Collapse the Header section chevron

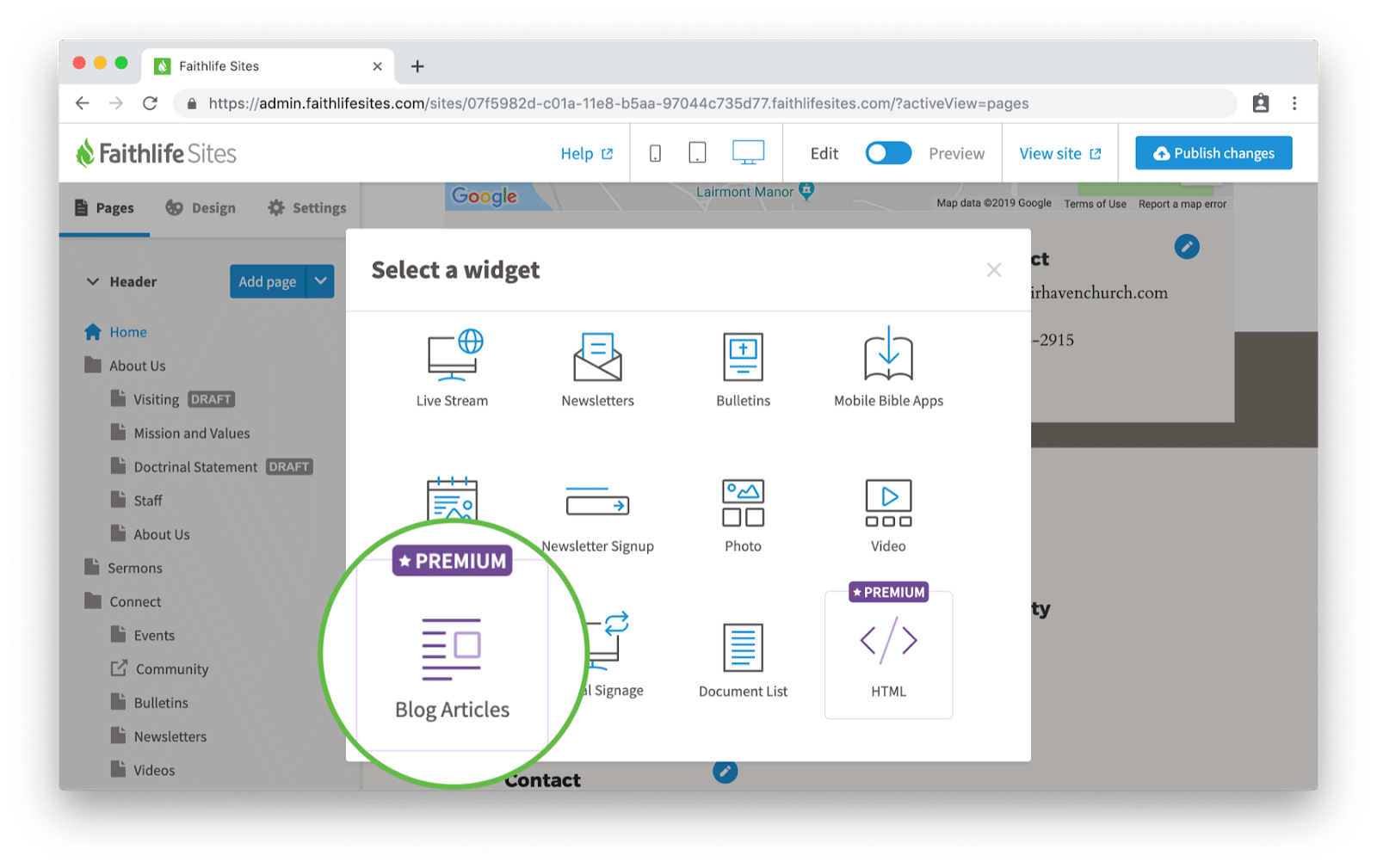pos(93,281)
